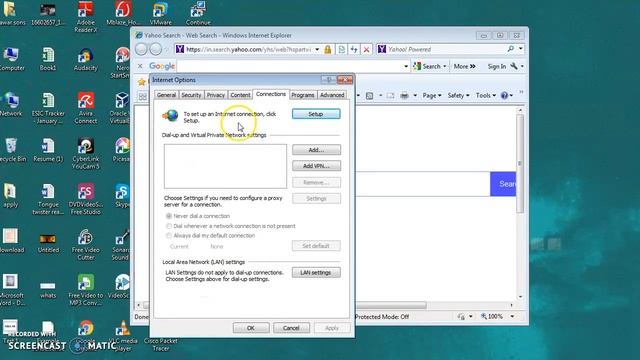Click the IE vertical scrollbar
The height and width of the screenshot is (360, 640).
520,163
